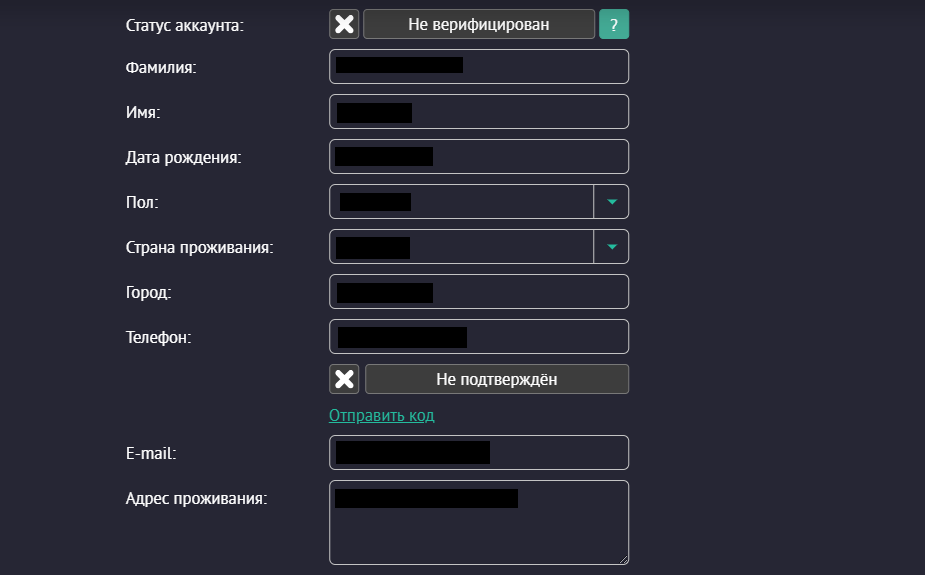The width and height of the screenshot is (925, 575).
Task: Click the resize handle of address textarea
Action: [x=623, y=559]
